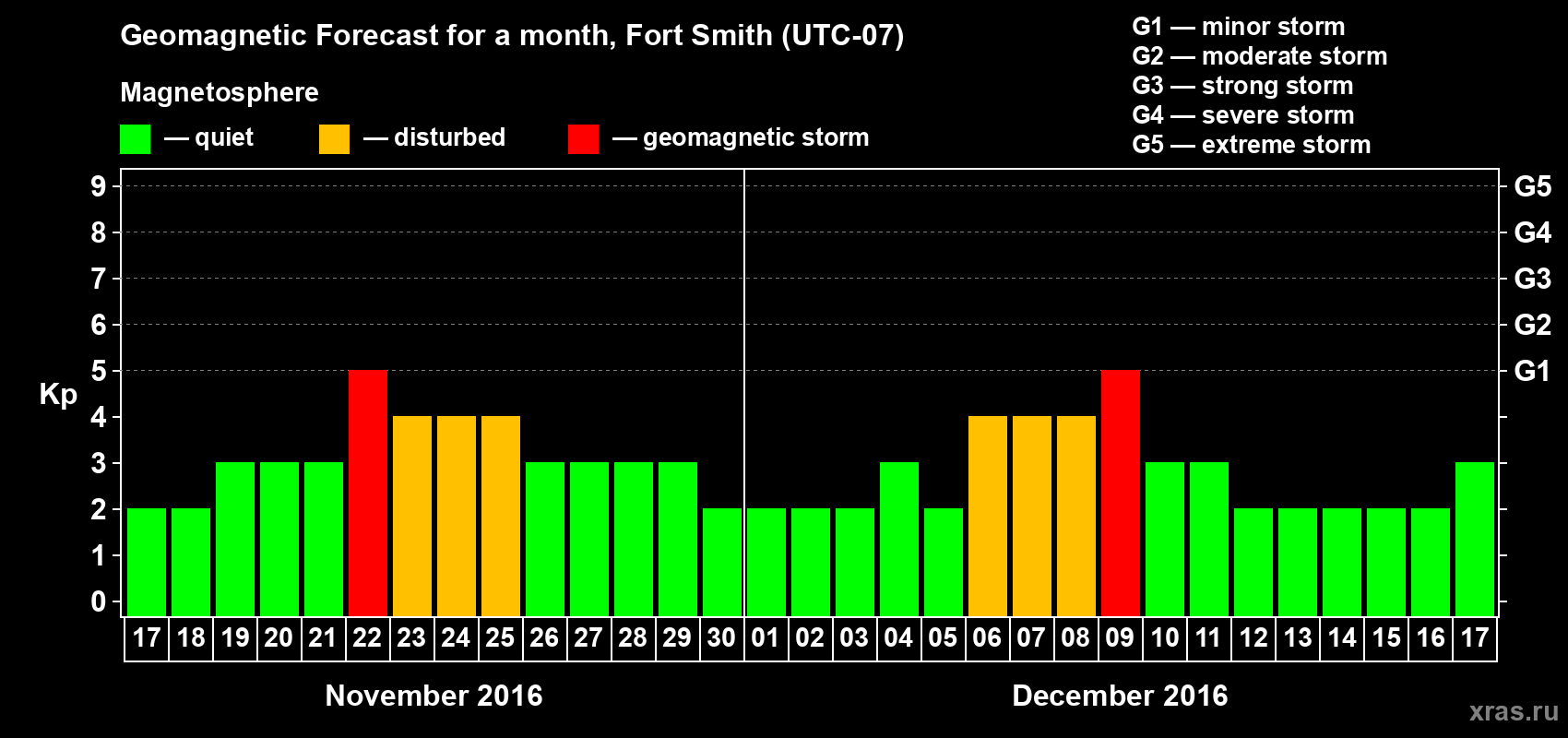Click the date label 14 on axis
The image size is (1568, 738).
[1342, 638]
